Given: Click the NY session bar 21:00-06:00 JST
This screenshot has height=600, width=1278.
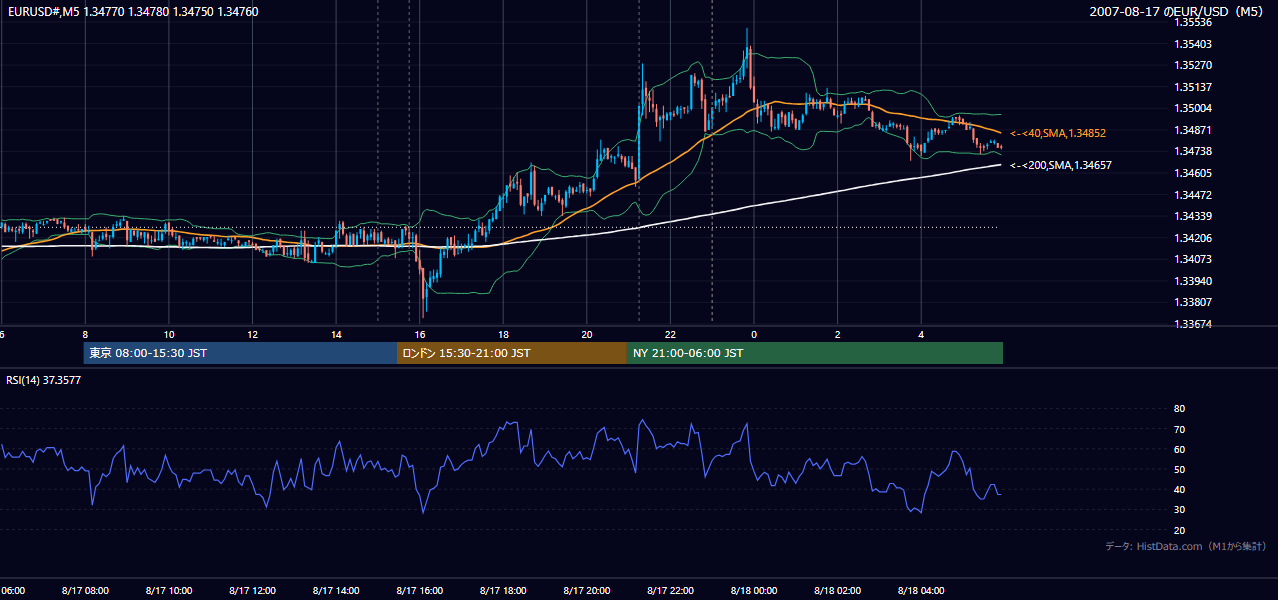Looking at the screenshot, I should pyautogui.click(x=815, y=353).
